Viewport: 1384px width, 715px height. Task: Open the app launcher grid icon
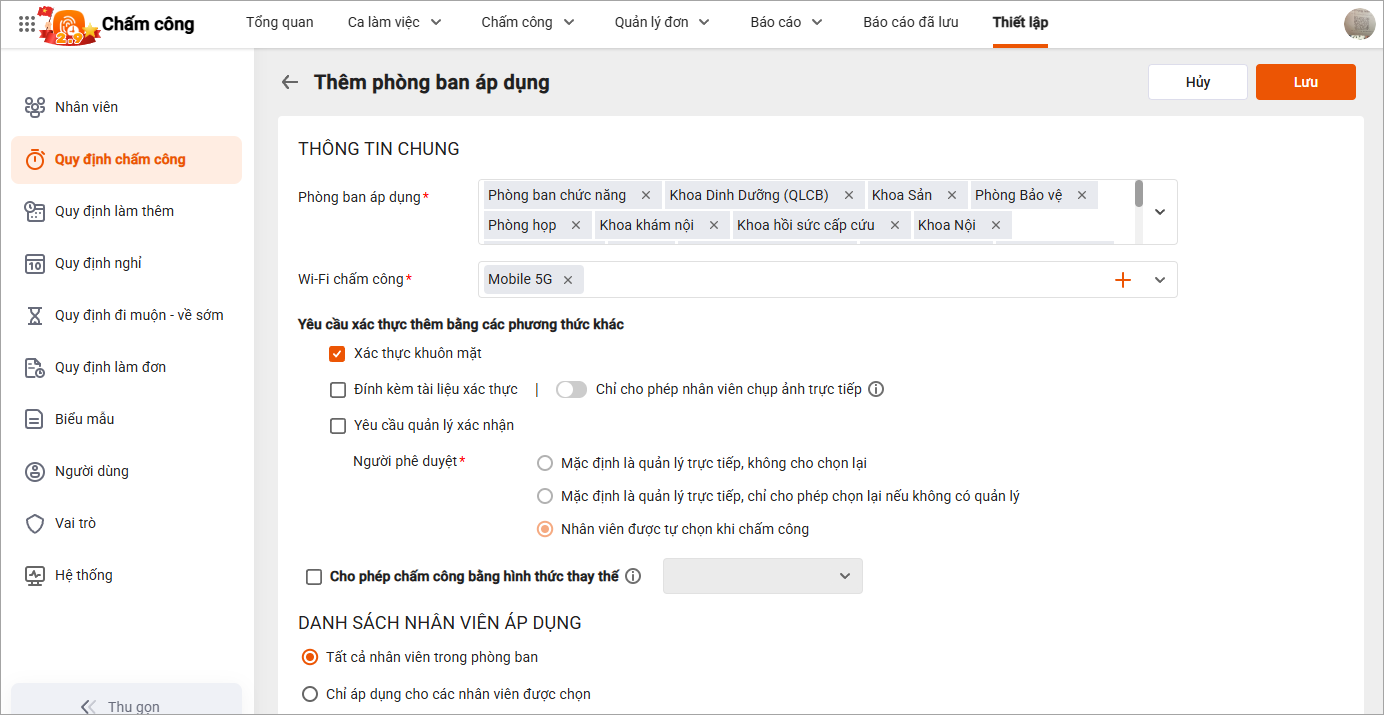[27, 23]
